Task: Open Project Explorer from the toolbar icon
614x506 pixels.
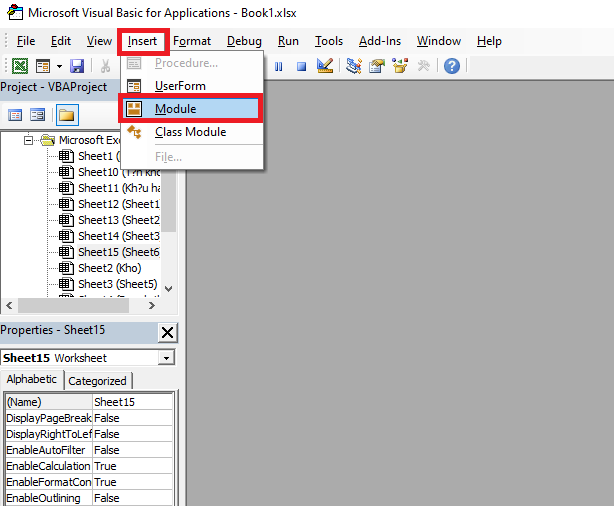Action: tap(354, 66)
